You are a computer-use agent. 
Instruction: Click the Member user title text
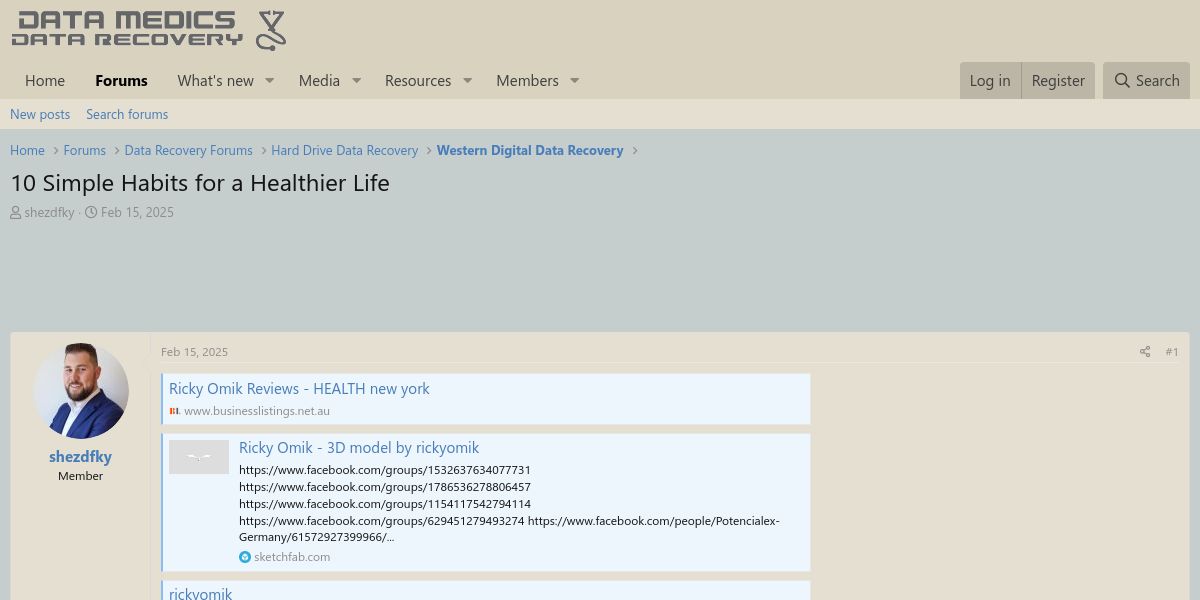pos(80,476)
